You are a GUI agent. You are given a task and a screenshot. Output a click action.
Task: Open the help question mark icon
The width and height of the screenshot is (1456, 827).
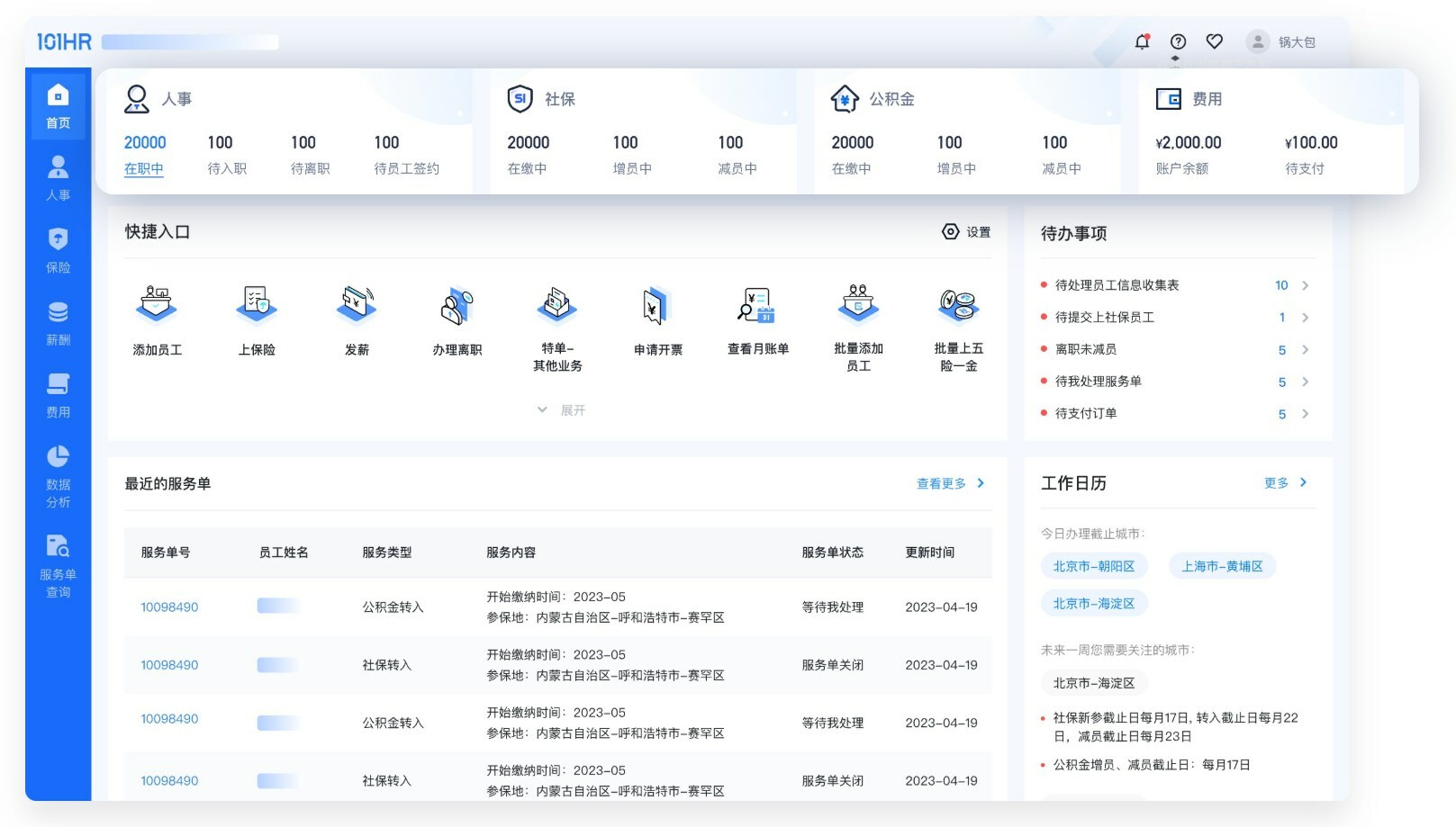(1178, 41)
